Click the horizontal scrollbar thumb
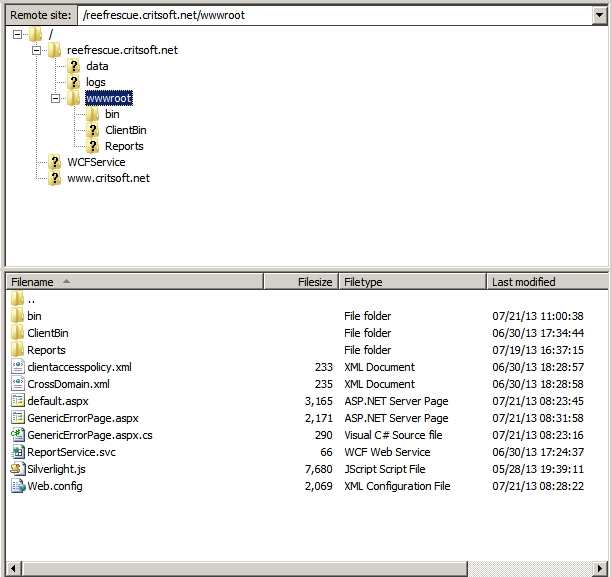This screenshot has width=612, height=577. click(x=244, y=568)
